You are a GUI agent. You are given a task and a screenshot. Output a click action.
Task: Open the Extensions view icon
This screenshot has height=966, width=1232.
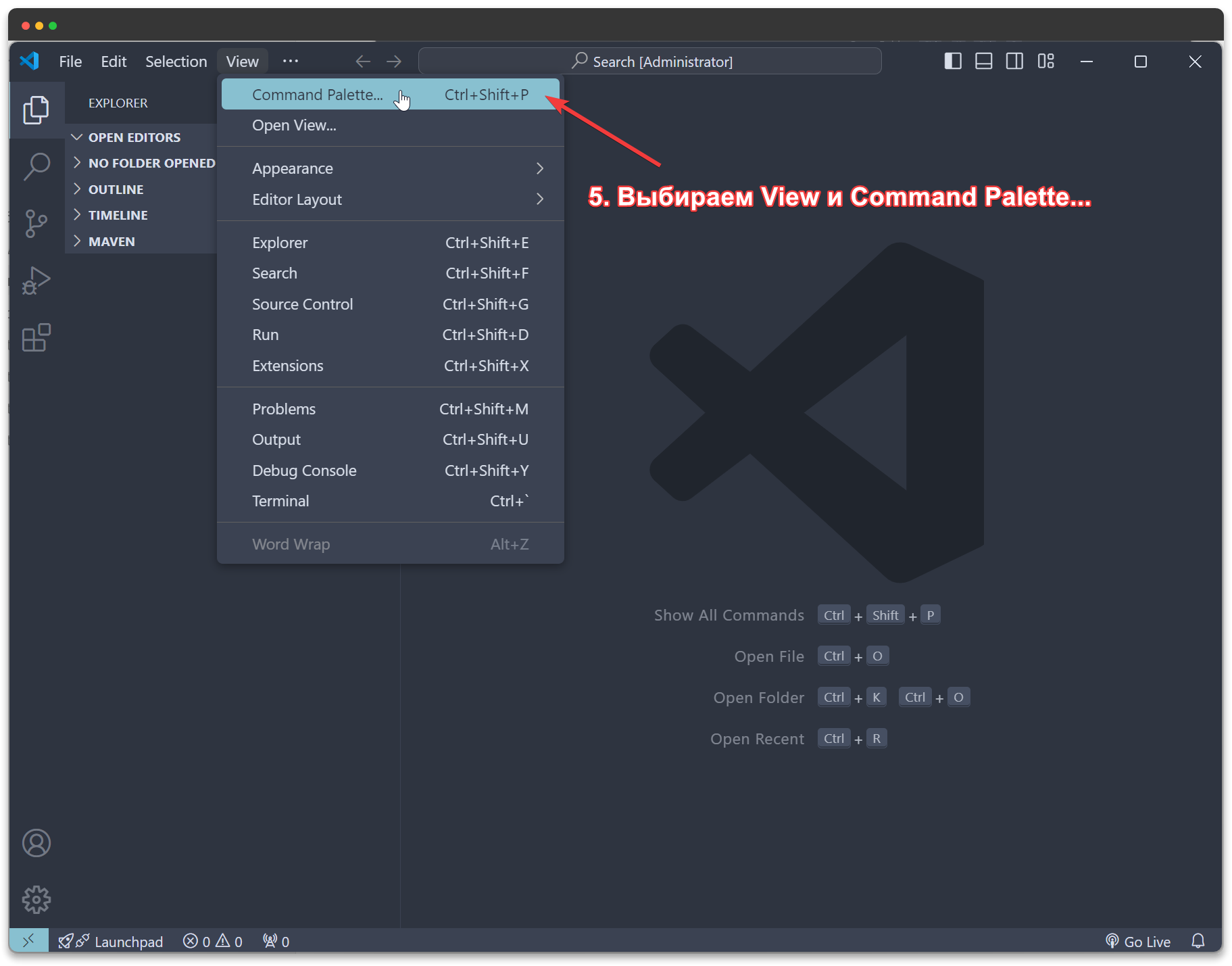click(x=36, y=337)
